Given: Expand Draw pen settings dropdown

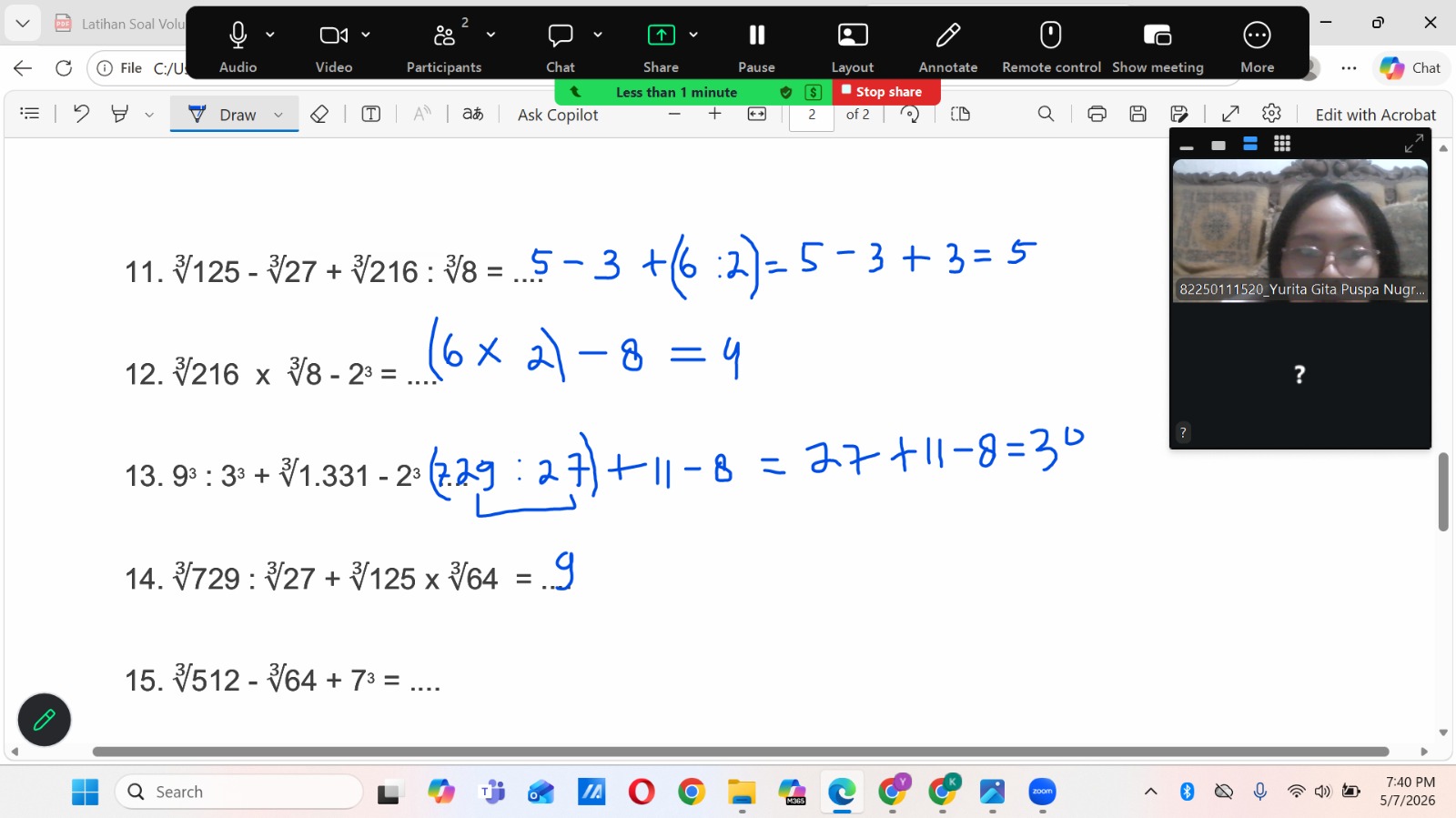Looking at the screenshot, I should [x=278, y=115].
